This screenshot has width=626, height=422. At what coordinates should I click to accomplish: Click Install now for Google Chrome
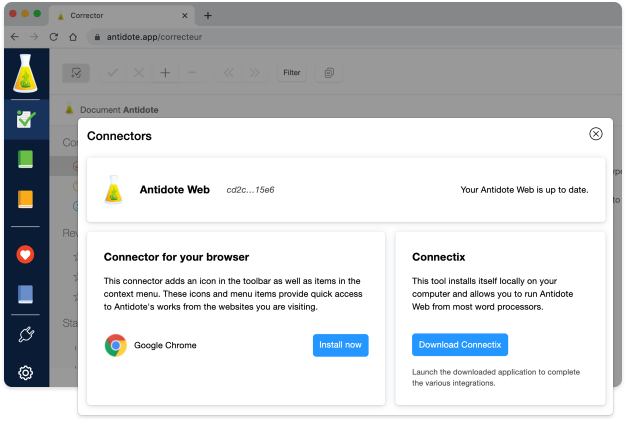(x=341, y=345)
